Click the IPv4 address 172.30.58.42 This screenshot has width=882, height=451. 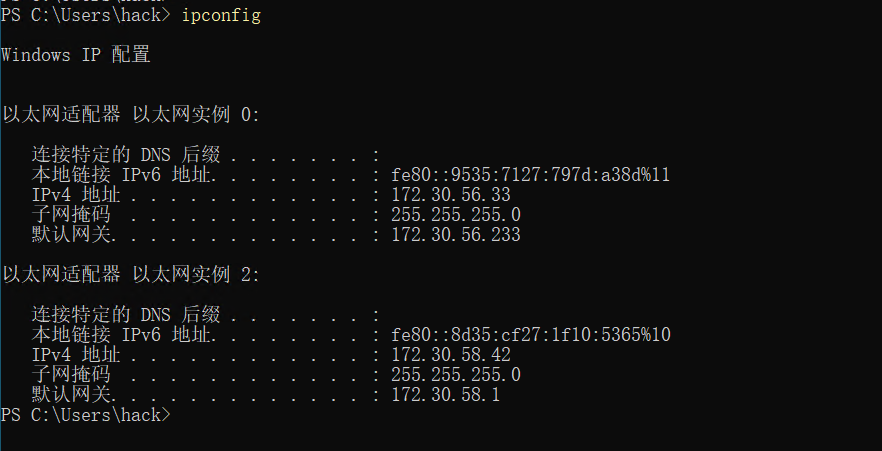click(451, 355)
